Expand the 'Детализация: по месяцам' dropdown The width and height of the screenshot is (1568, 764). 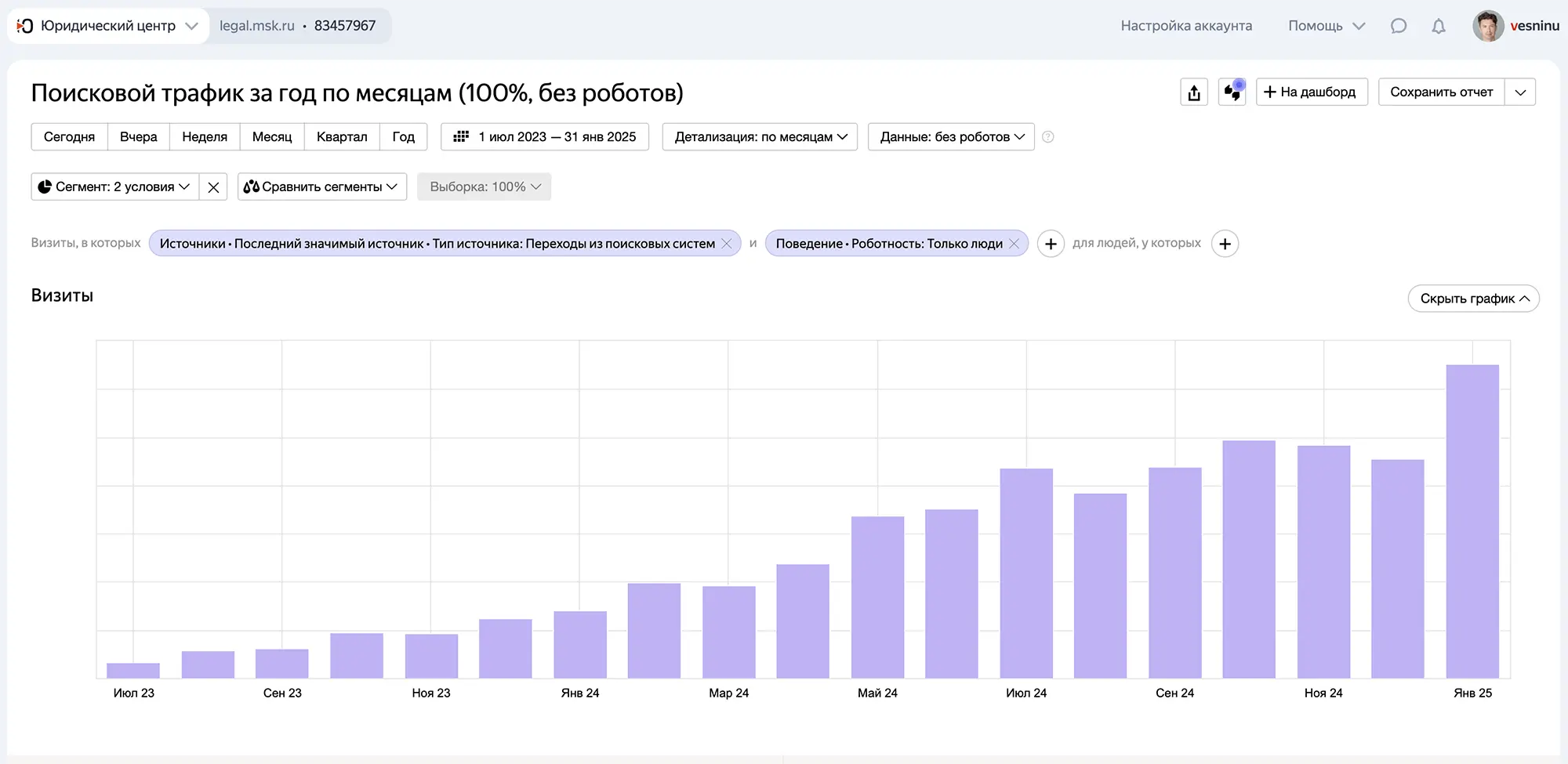click(760, 137)
